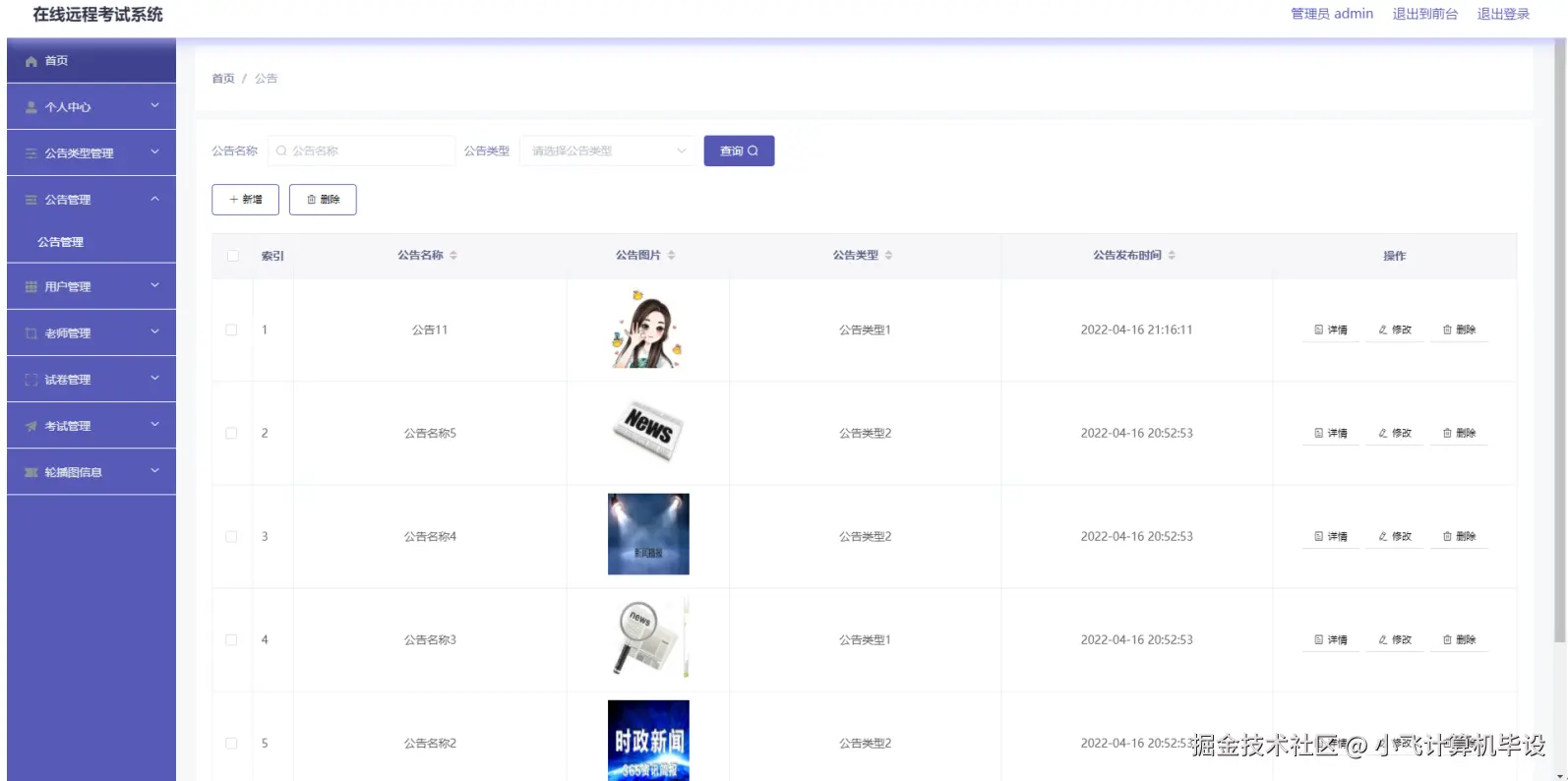This screenshot has width=1568, height=781.
Task: Open the 公告类型 select dropdown
Action: (607, 150)
